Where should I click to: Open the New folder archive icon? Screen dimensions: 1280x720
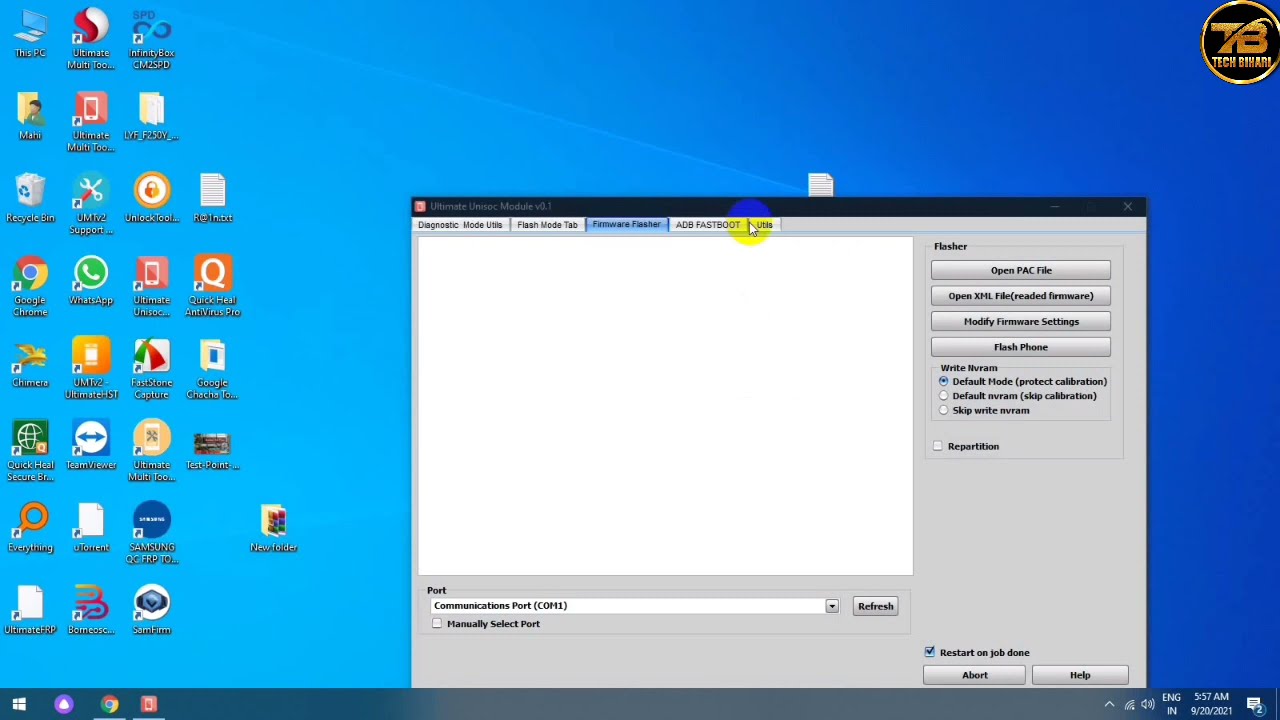pyautogui.click(x=274, y=529)
